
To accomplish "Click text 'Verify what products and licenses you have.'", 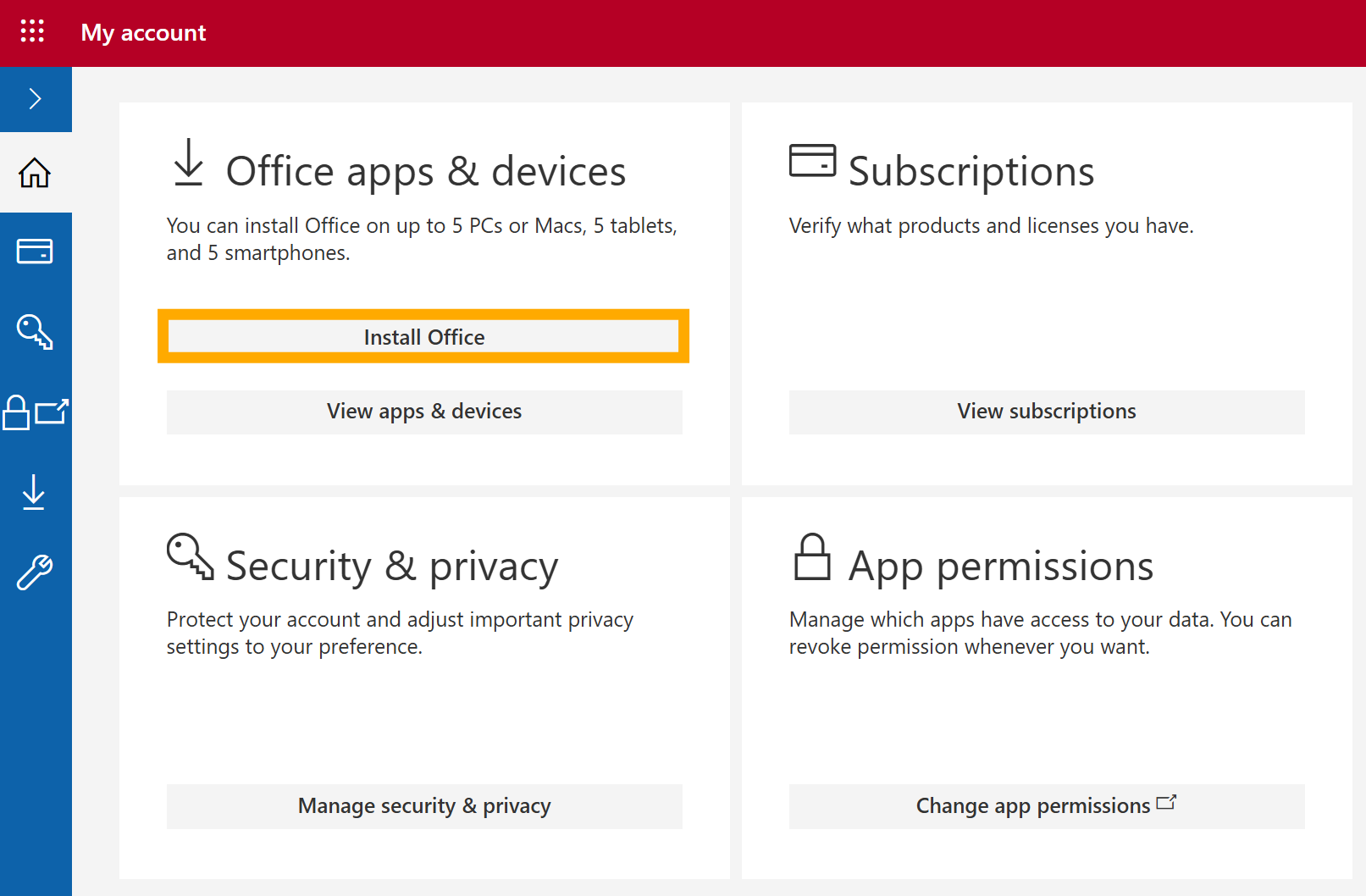I will point(992,226).
